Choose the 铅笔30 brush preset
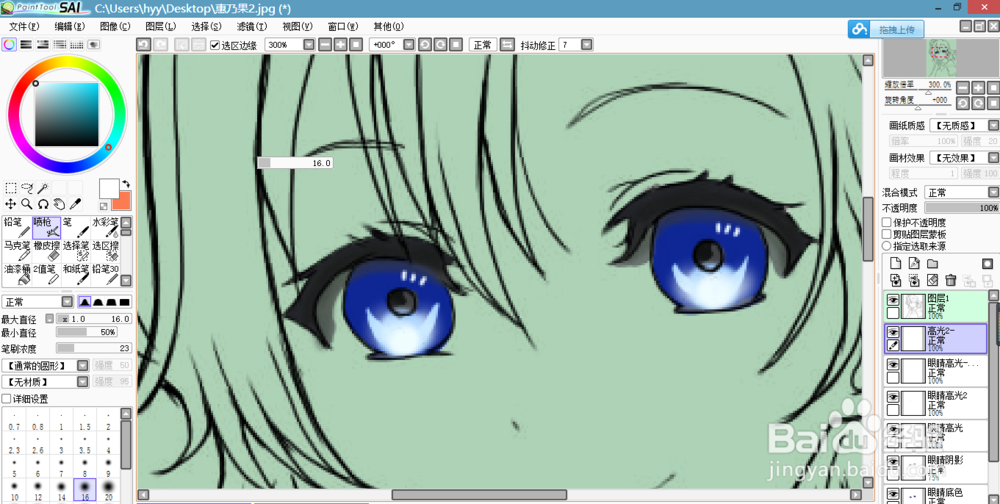Viewport: 1000px width, 504px height. pos(105,274)
